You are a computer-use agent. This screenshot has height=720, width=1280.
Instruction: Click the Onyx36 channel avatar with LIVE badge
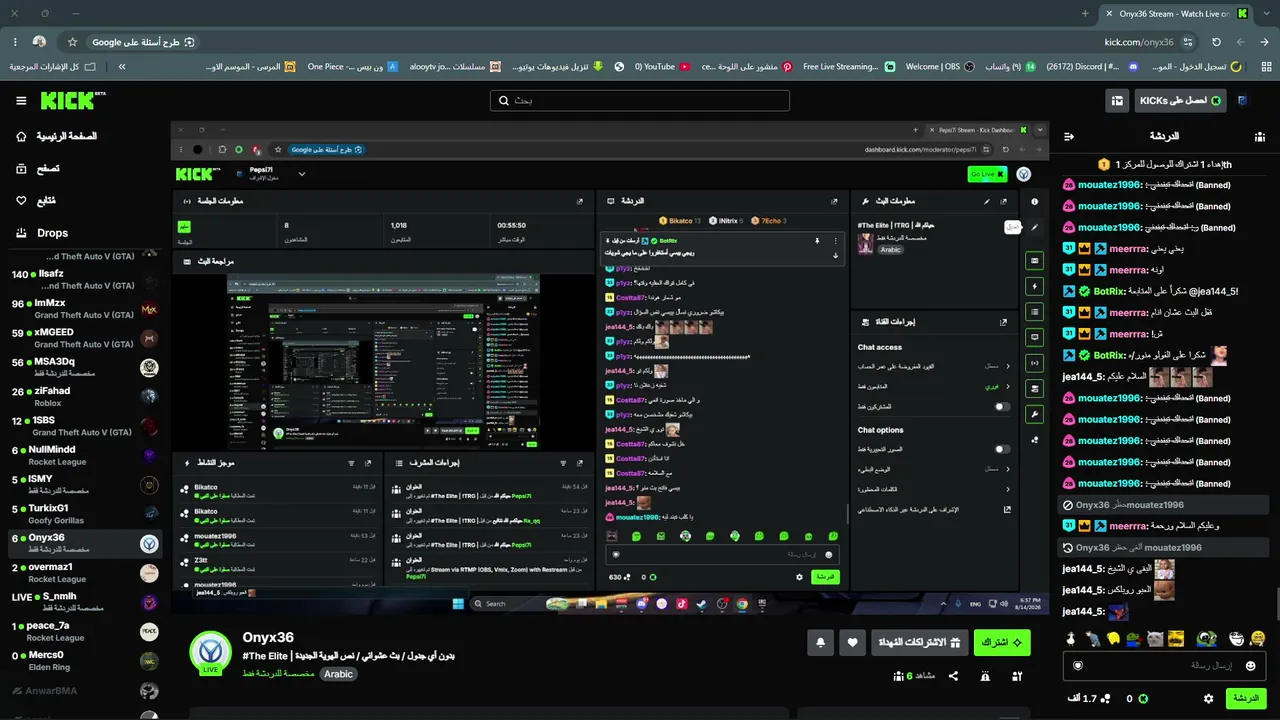coord(210,652)
